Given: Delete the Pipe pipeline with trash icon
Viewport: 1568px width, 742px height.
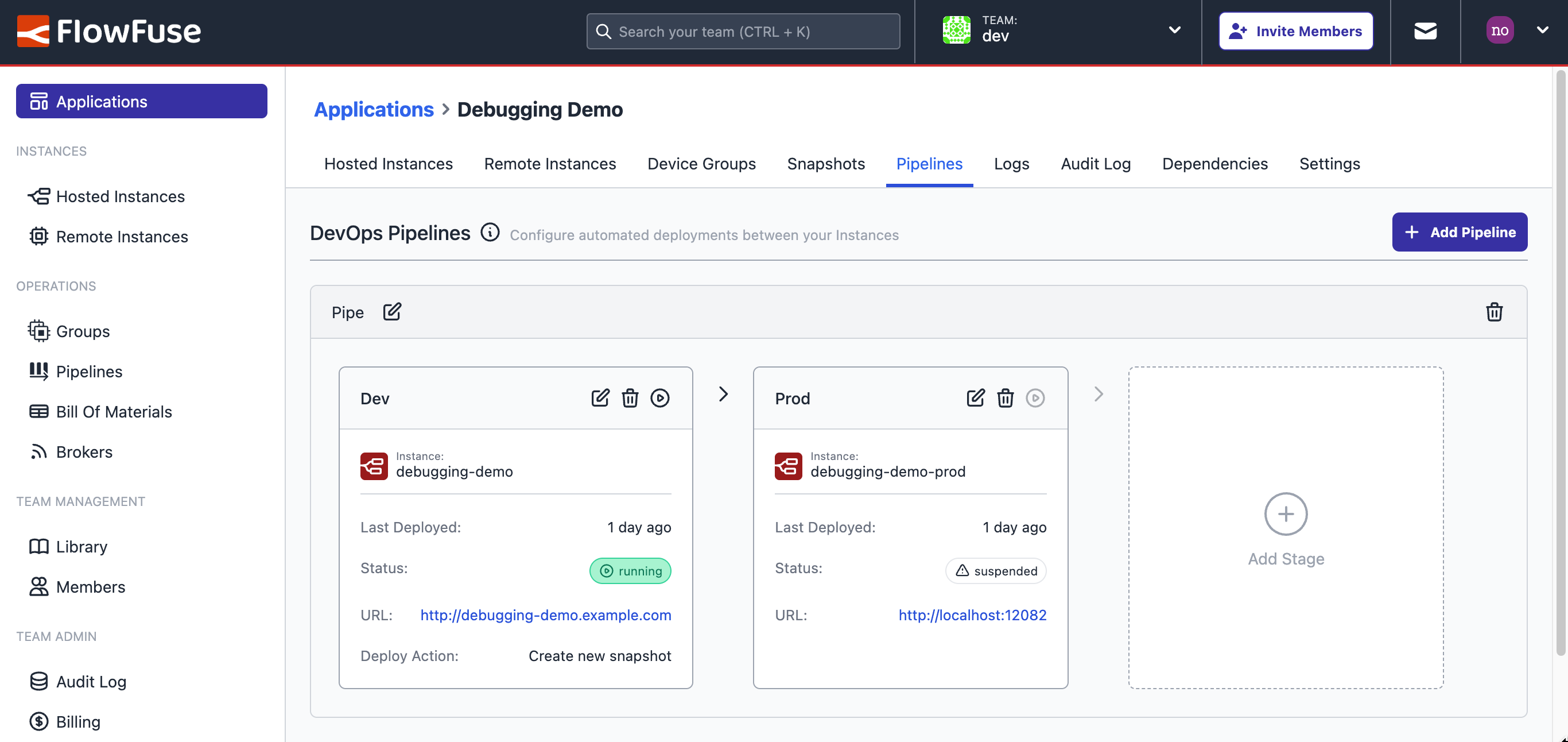Looking at the screenshot, I should pos(1494,312).
